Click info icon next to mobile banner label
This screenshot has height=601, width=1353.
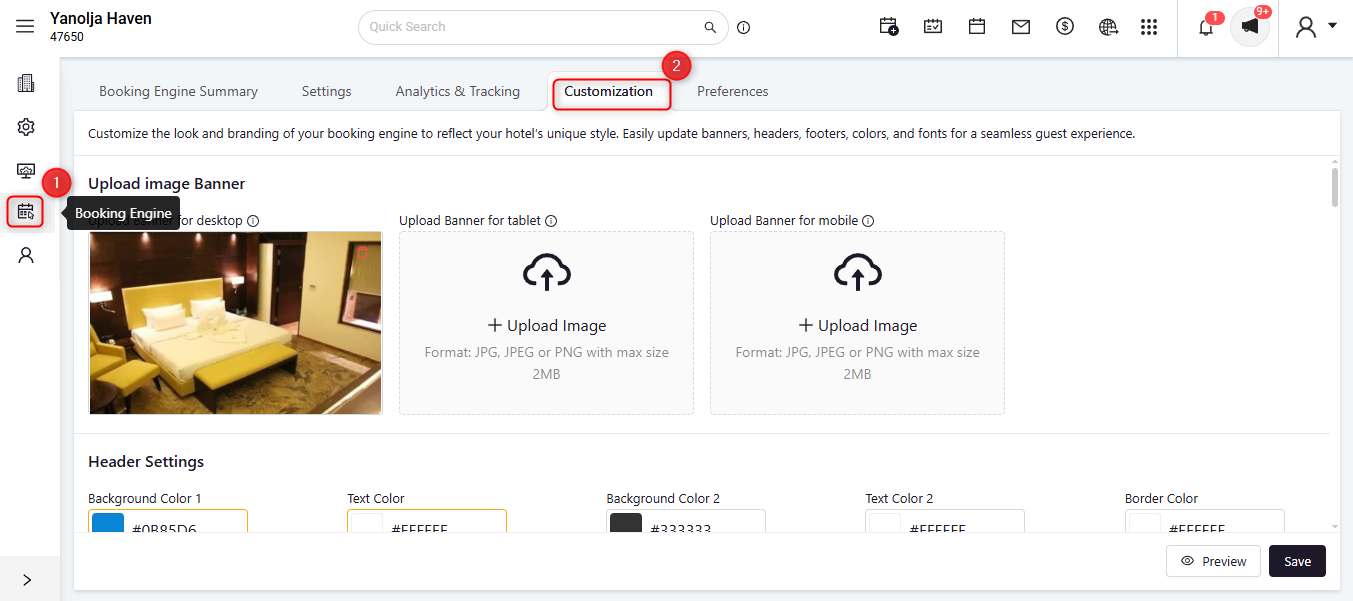(x=868, y=221)
